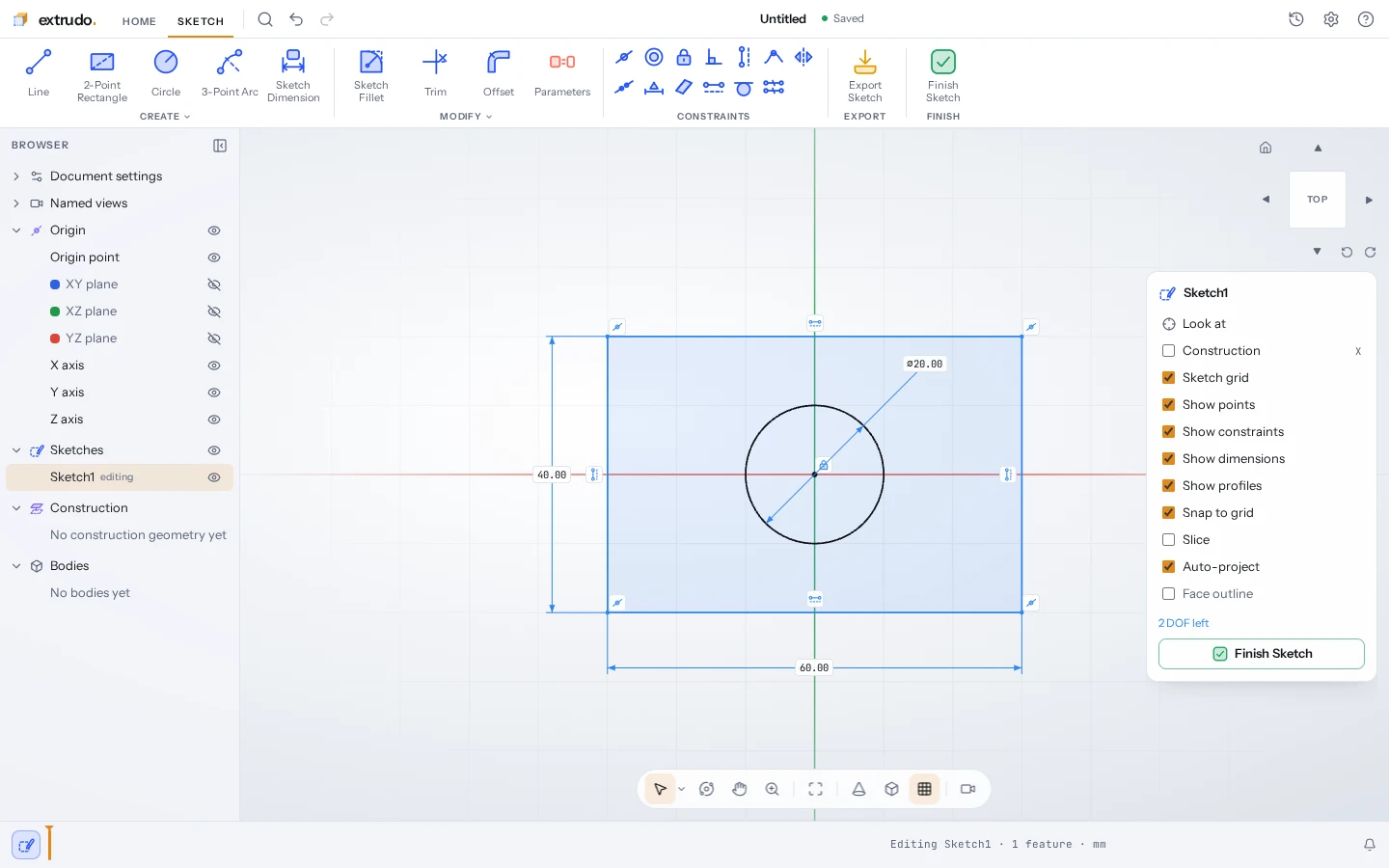This screenshot has height=868, width=1389.
Task: Use the Offset tool
Action: click(499, 74)
